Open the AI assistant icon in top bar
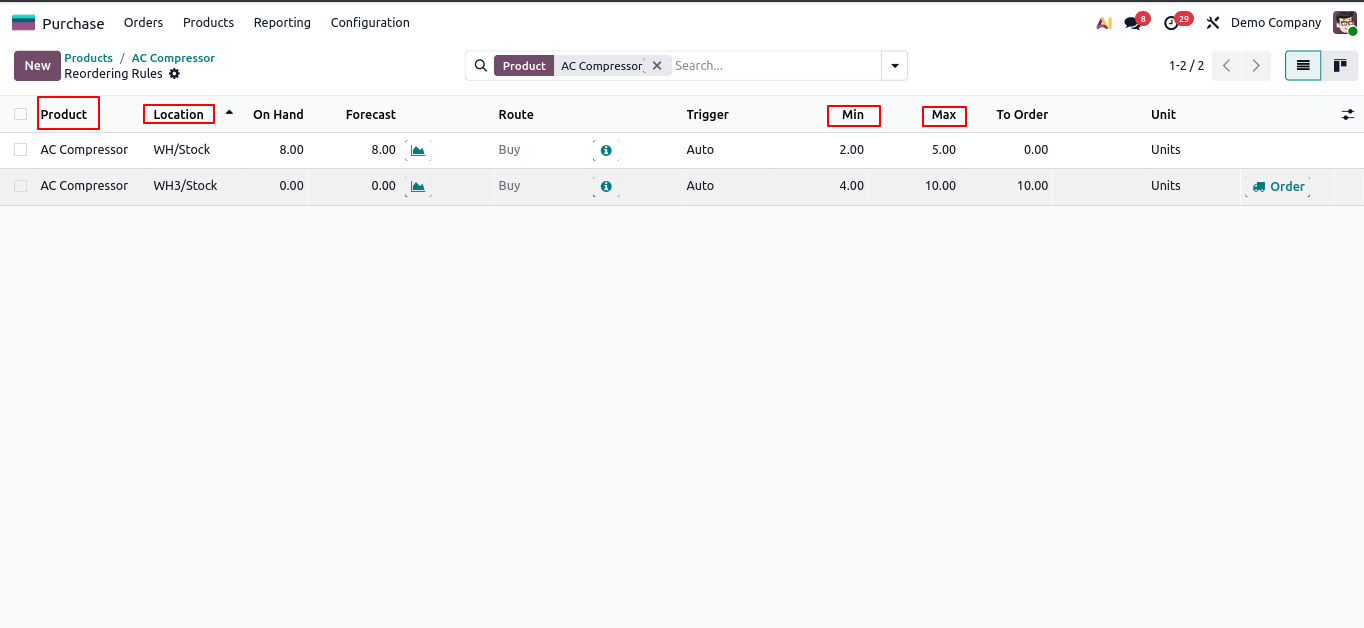This screenshot has height=628, width=1364. [x=1104, y=23]
